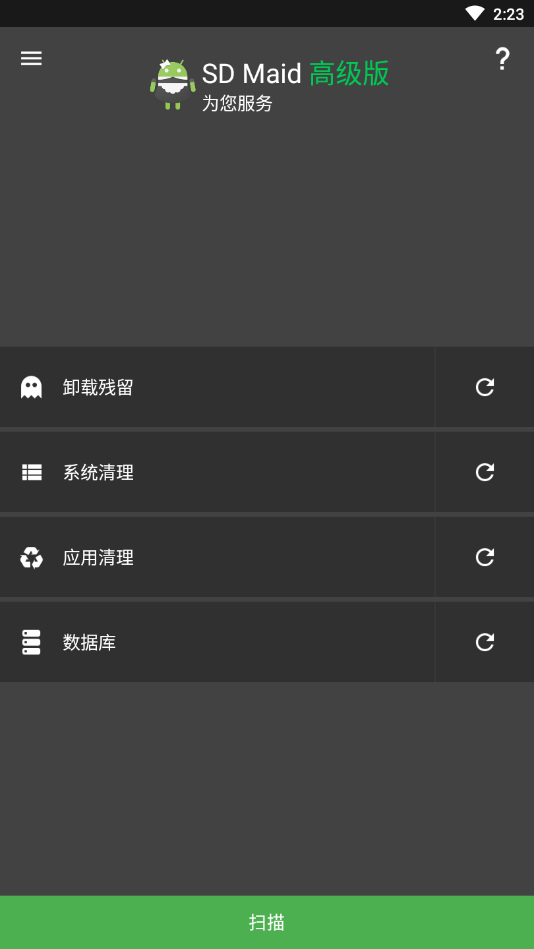Image resolution: width=534 pixels, height=949 pixels.
Task: Tap the question mark help icon
Action: click(x=502, y=59)
